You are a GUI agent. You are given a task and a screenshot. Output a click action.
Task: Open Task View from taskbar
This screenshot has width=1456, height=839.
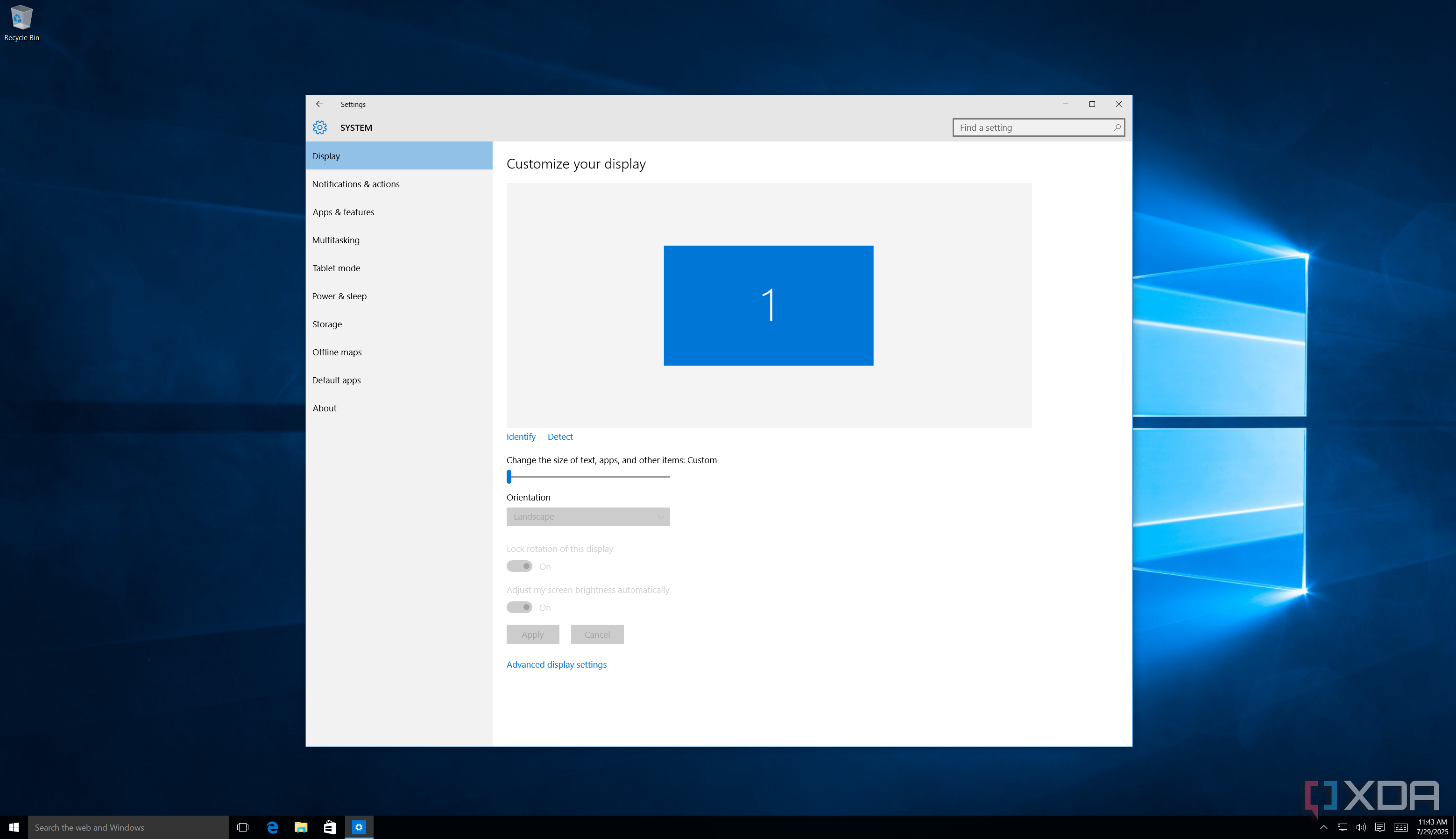coord(242,827)
